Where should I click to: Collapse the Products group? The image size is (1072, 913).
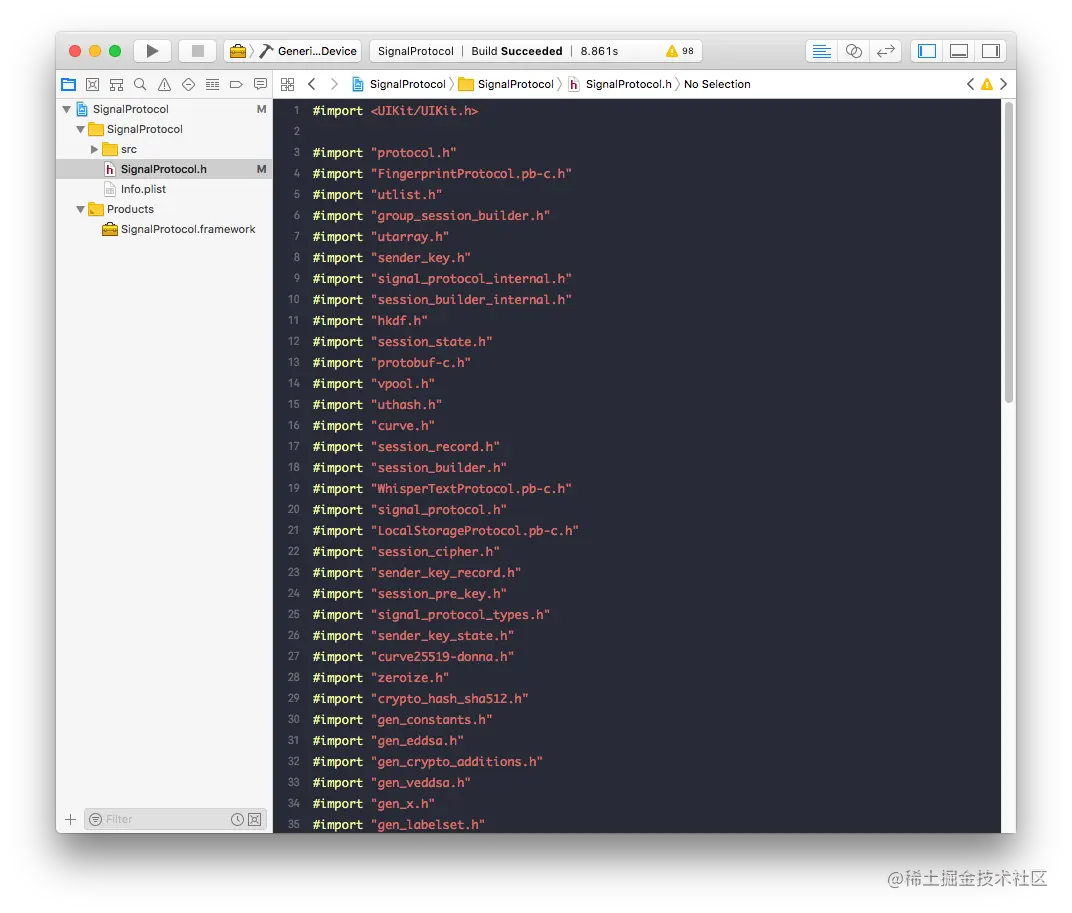pyautogui.click(x=80, y=209)
